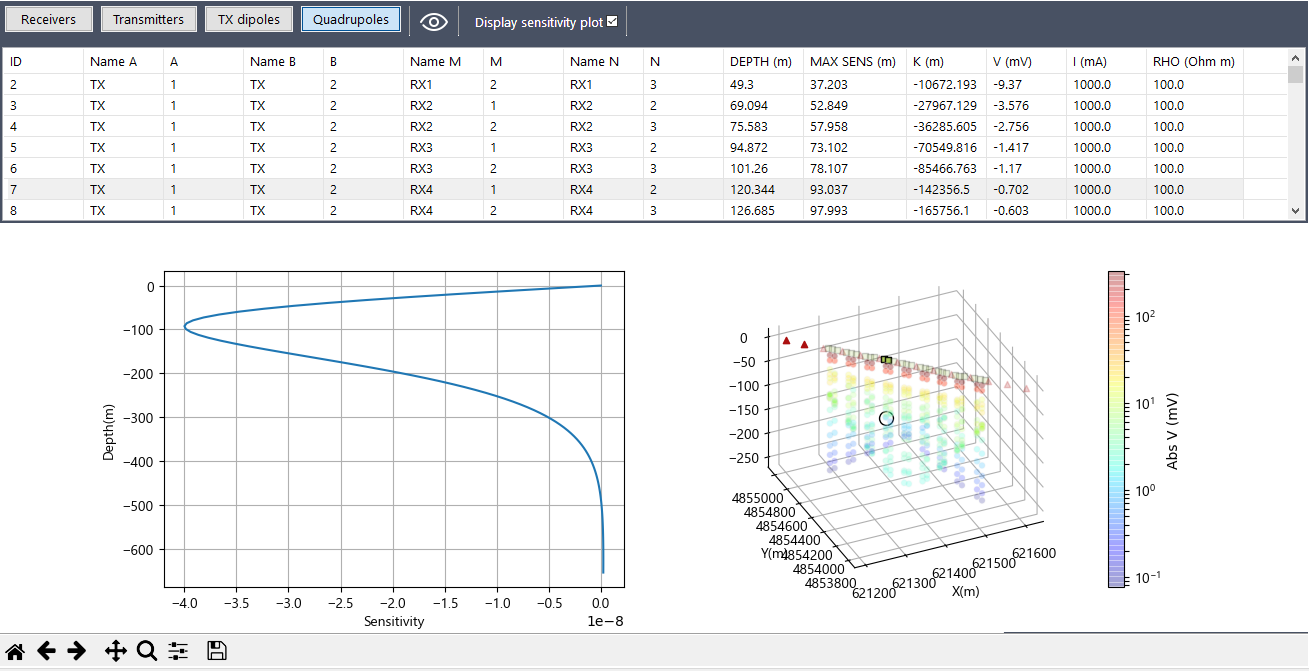Click table scrollbar up arrow
1309x671 pixels.
click(x=1296, y=56)
